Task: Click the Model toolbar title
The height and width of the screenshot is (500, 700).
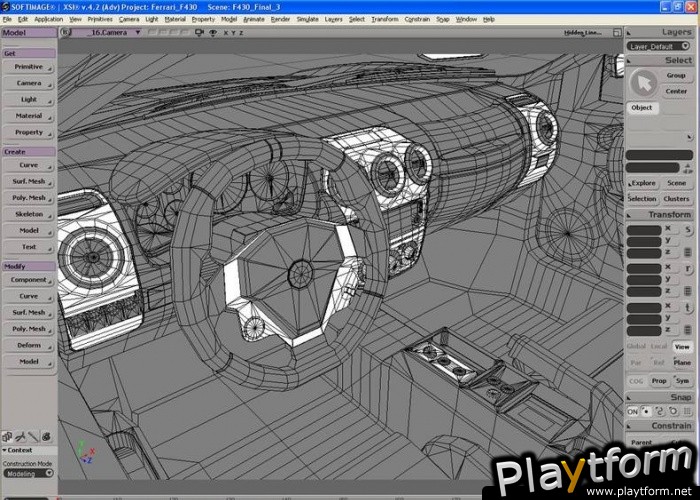Action: [x=29, y=33]
